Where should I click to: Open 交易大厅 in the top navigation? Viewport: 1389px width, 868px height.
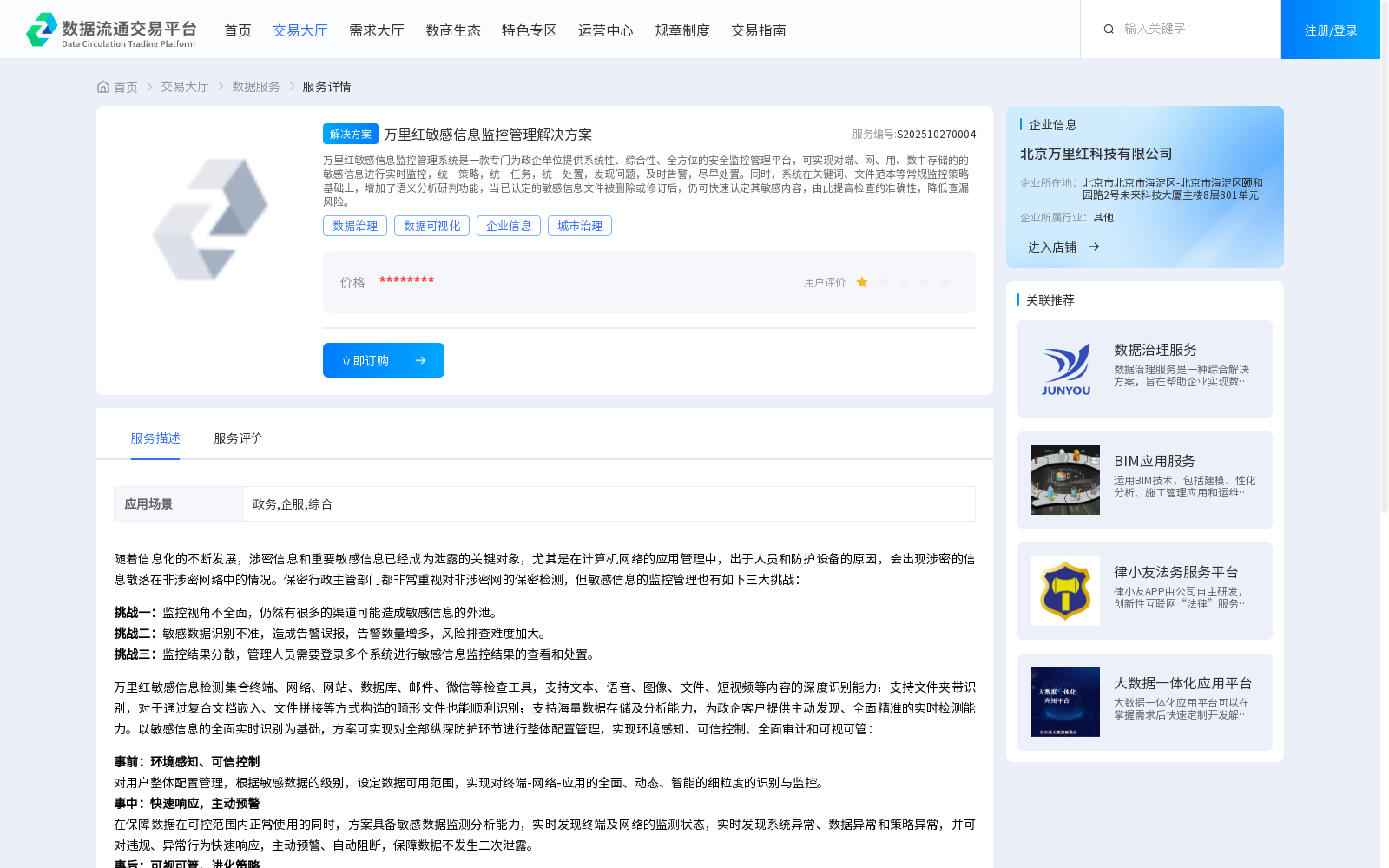(x=300, y=30)
